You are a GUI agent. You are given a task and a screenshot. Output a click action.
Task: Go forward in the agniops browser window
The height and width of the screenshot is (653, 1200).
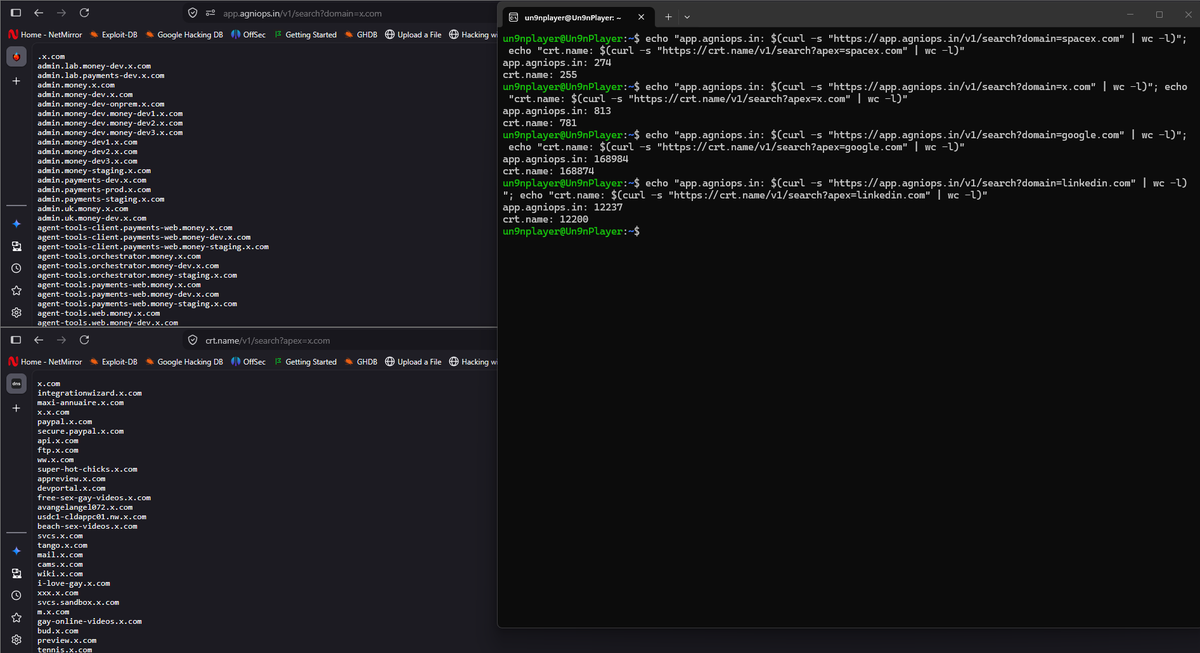pyautogui.click(x=61, y=13)
